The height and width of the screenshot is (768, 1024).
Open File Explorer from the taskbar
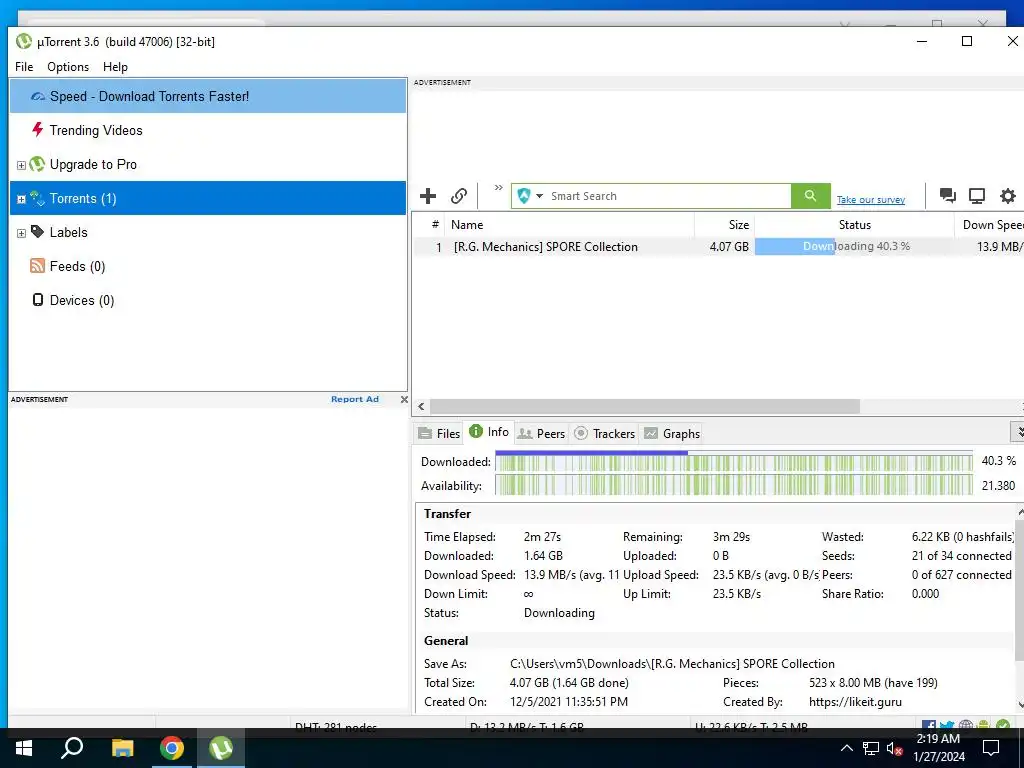coord(122,748)
